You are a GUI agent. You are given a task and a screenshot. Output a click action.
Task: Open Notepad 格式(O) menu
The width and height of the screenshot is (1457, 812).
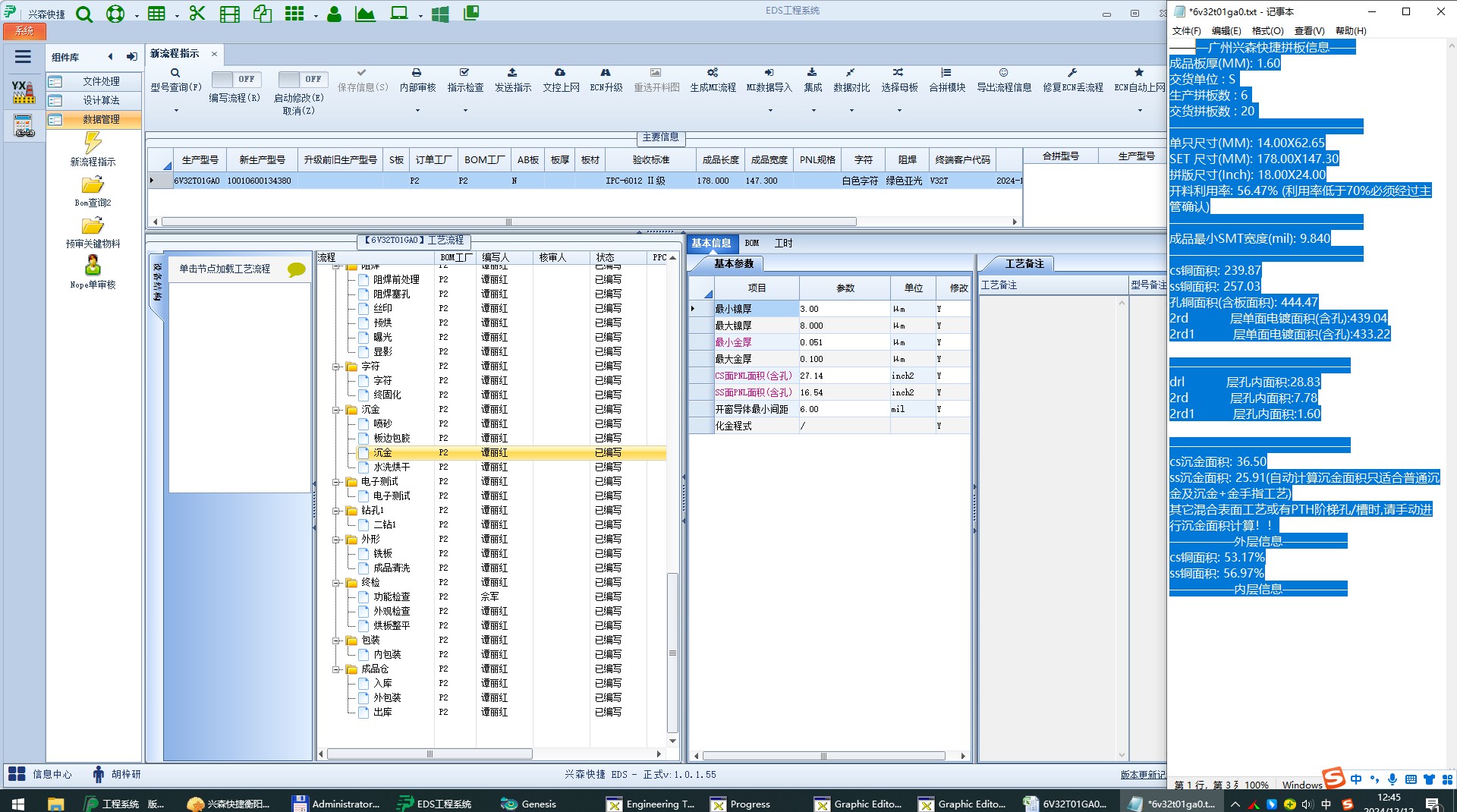(1267, 31)
